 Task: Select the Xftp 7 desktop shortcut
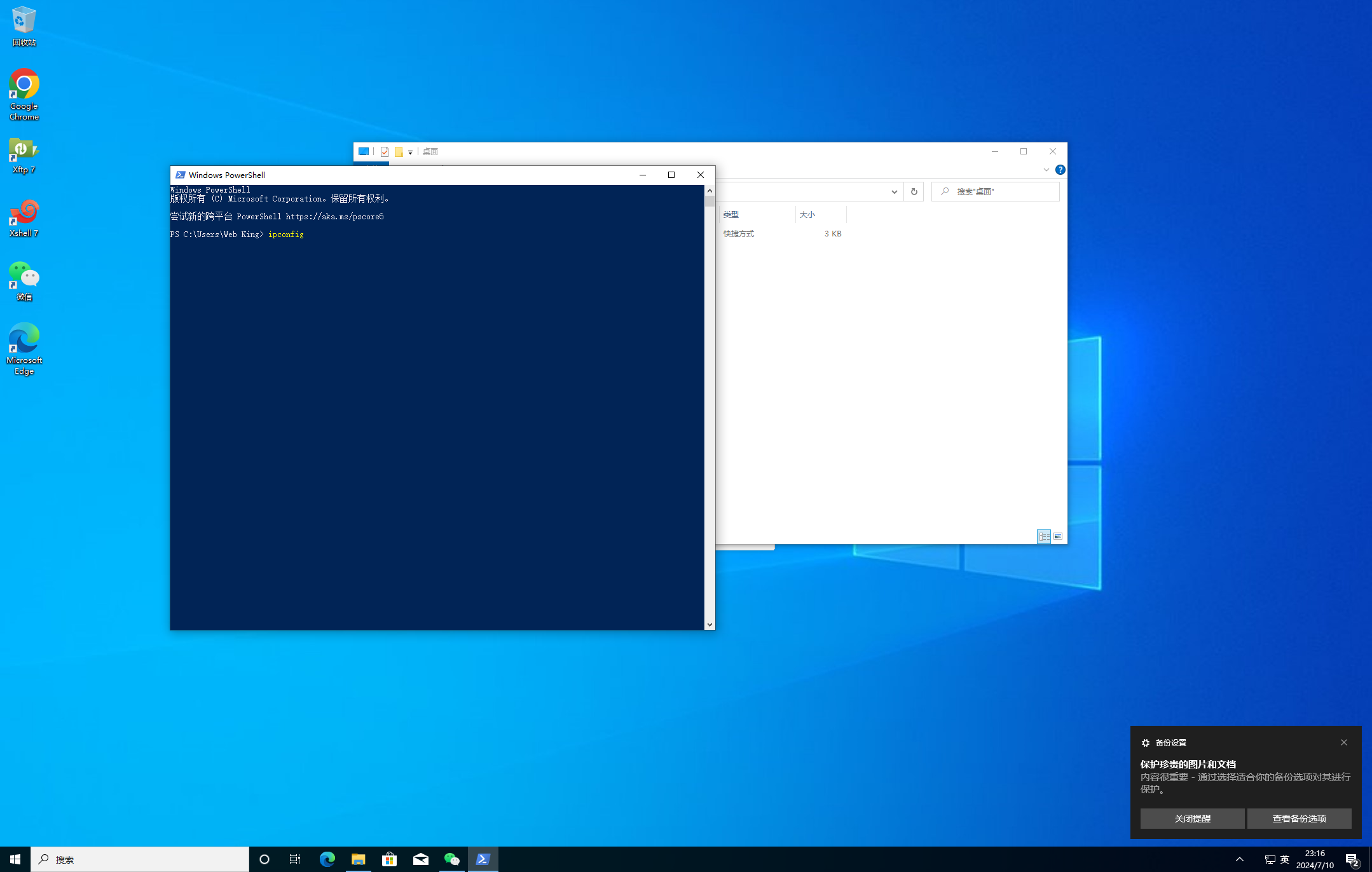coord(24,156)
